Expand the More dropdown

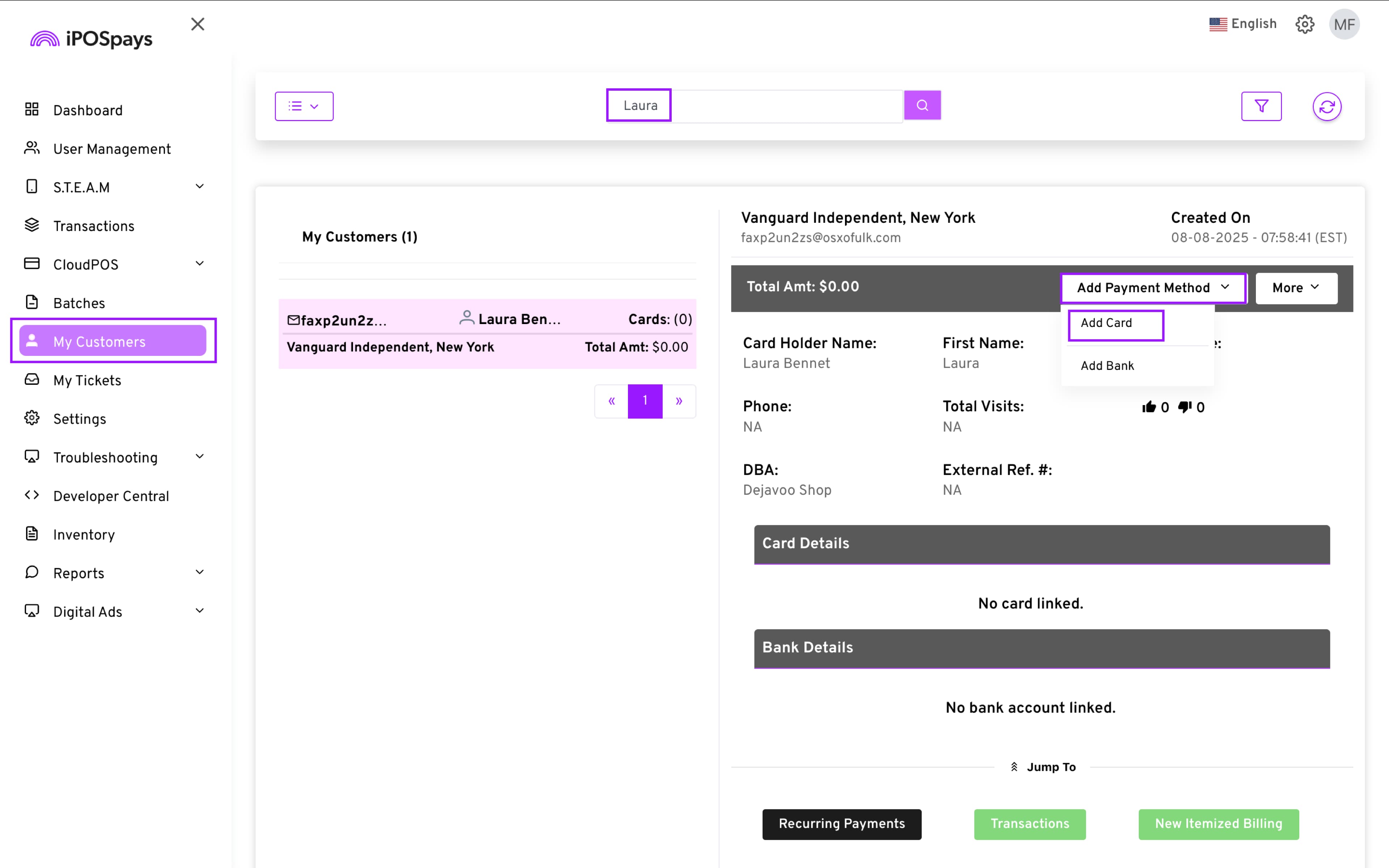(x=1295, y=288)
